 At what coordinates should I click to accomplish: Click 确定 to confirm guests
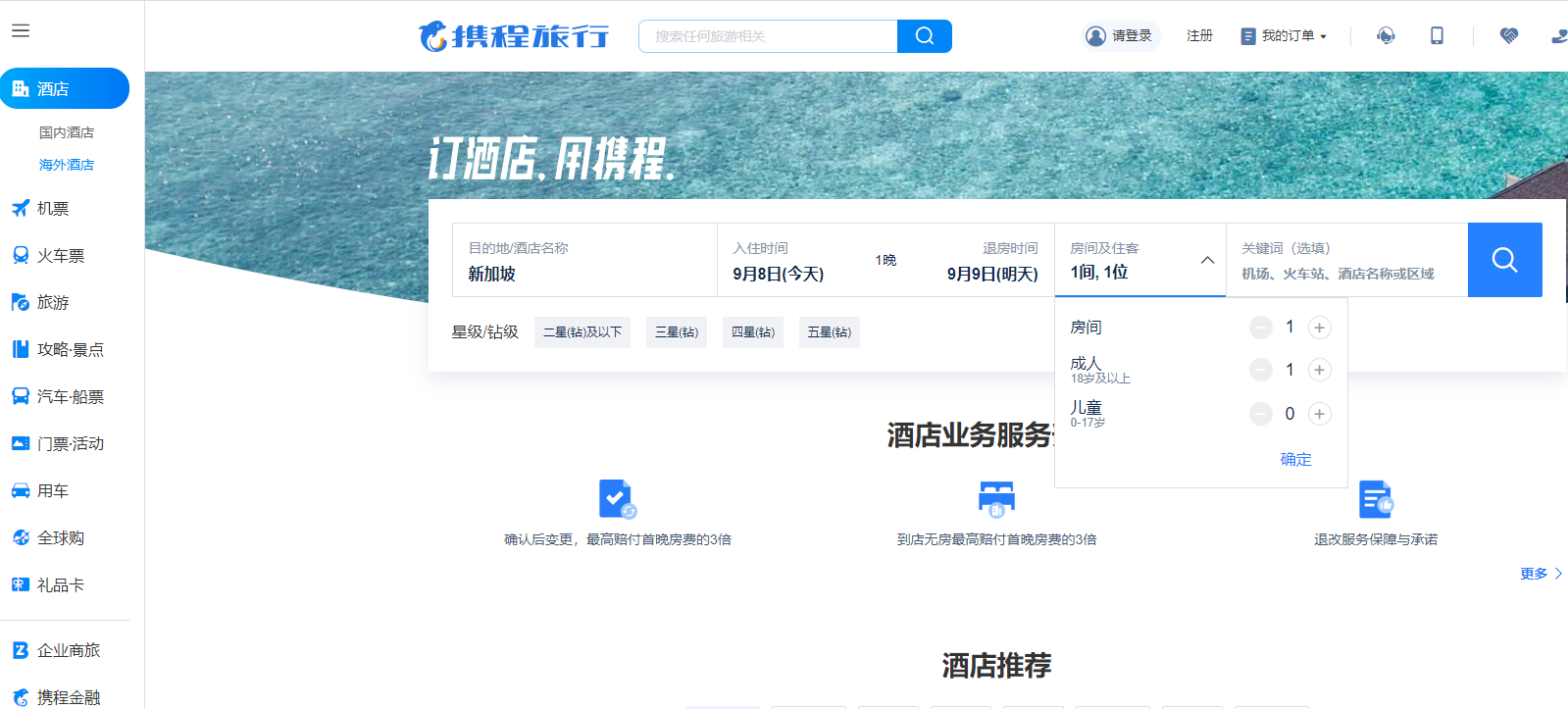coord(1295,459)
